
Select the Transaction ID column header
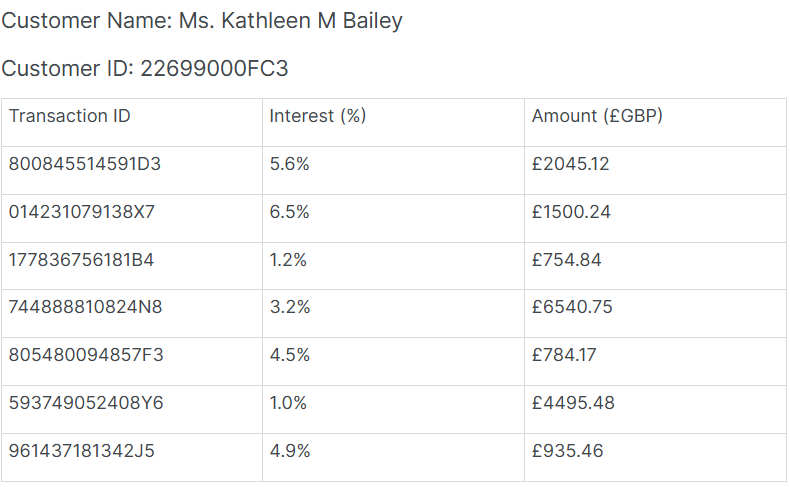click(x=70, y=116)
